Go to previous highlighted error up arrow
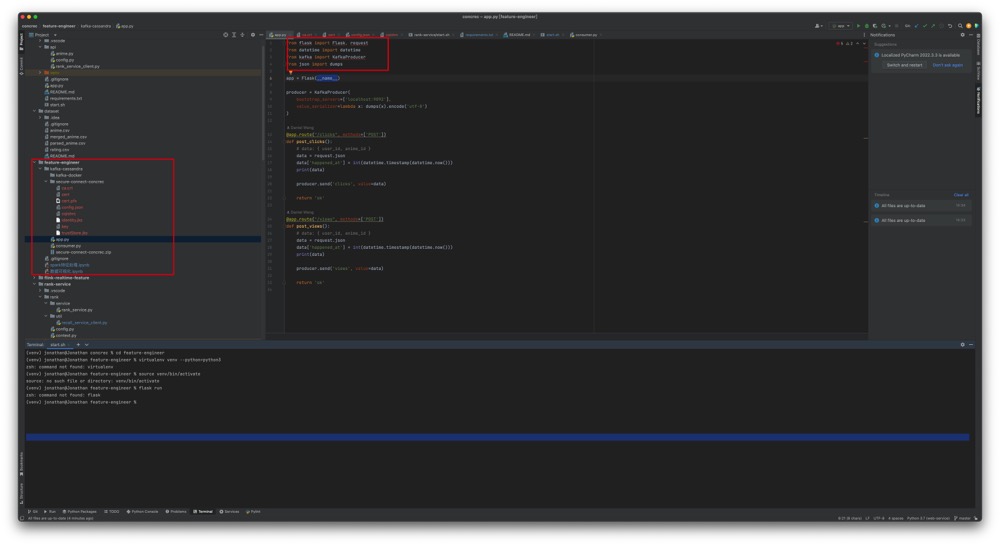Screen dimensions: 1000x545 tap(857, 43)
